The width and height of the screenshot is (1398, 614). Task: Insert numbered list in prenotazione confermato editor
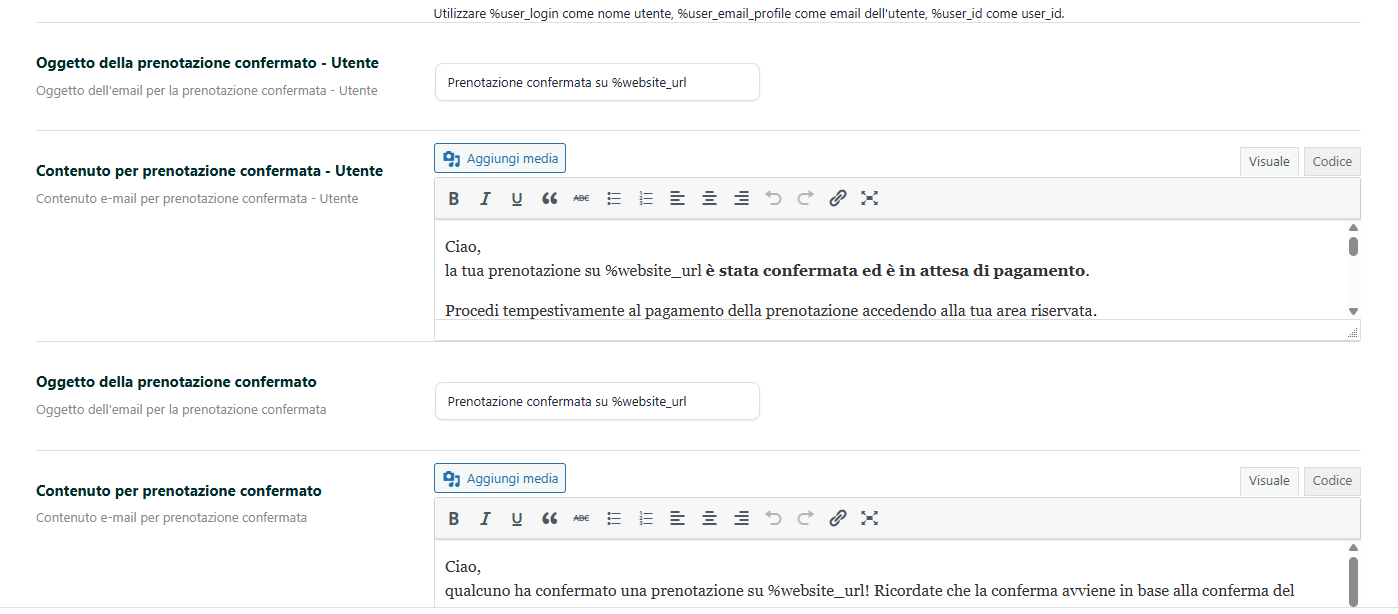click(646, 518)
